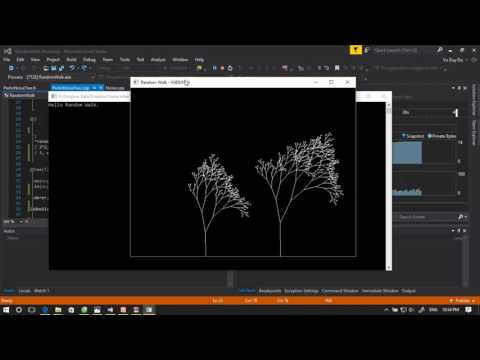Open the File menu
Screen dimensions: 480x360
coord(7,60)
